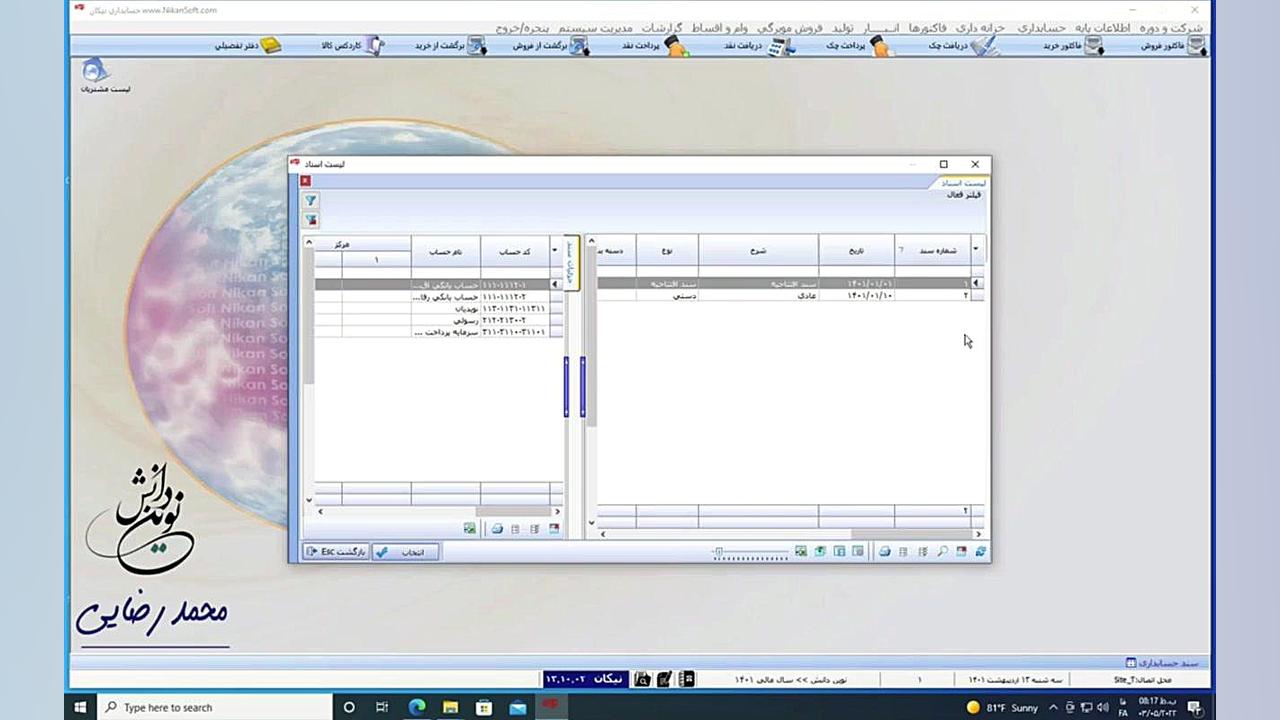The height and width of the screenshot is (720, 1280).
Task: Select the vertical جزئیات سند side tab
Action: tap(571, 262)
